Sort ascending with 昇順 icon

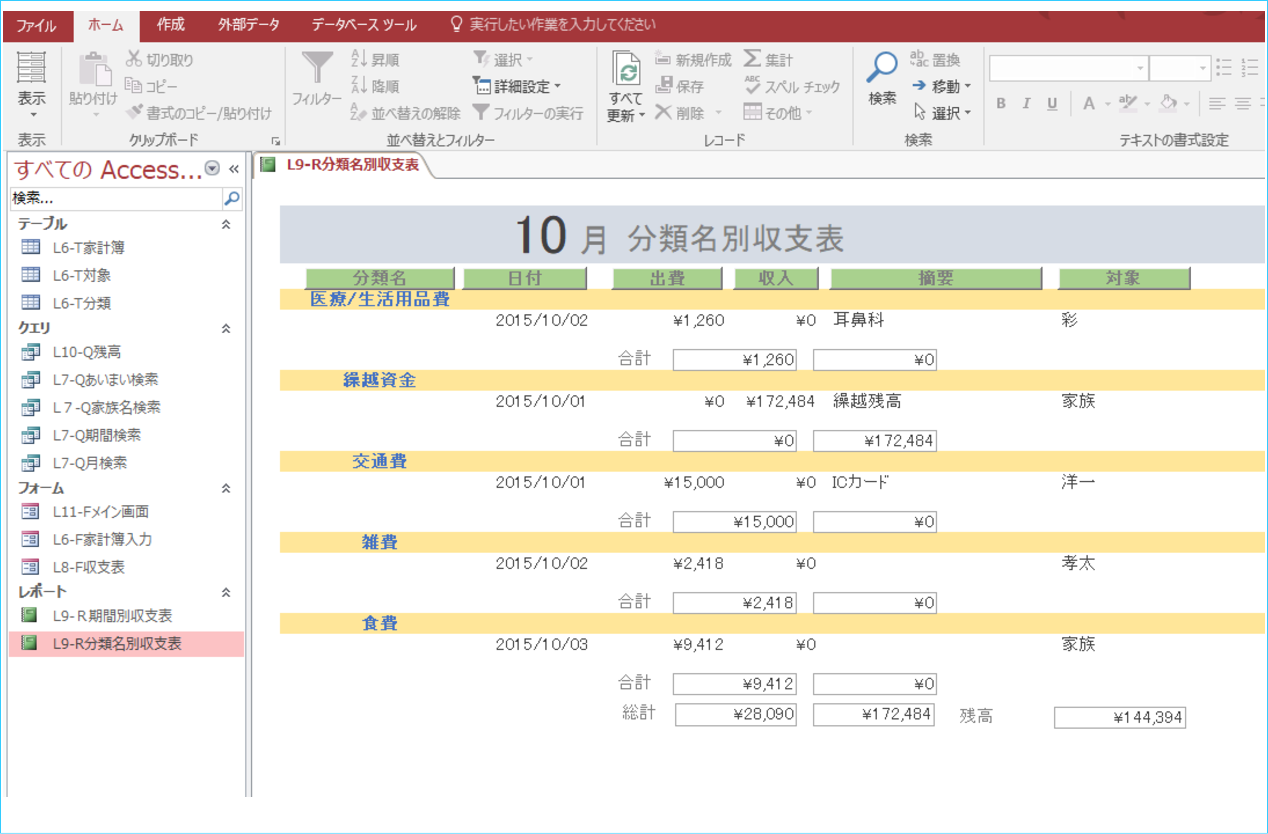pyautogui.click(x=360, y=60)
